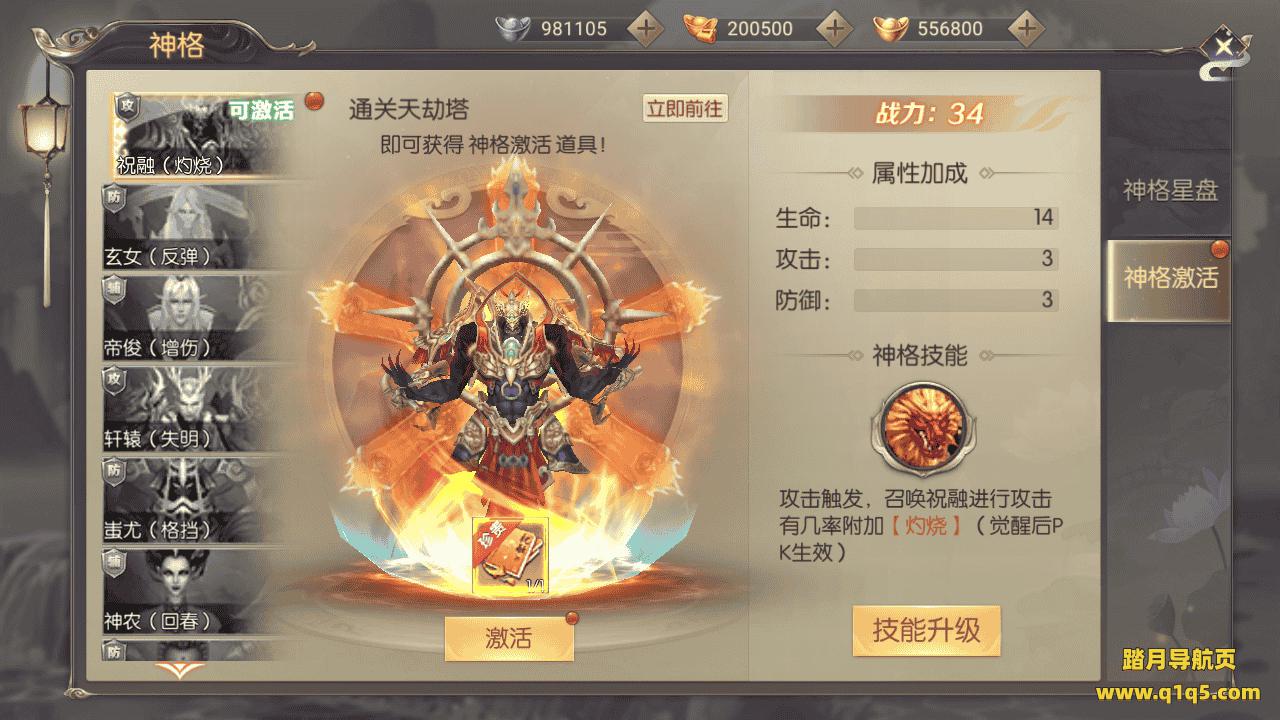Screen dimensions: 1280x720
Task: Switch to the 神格星盘 tab
Action: pos(1170,191)
